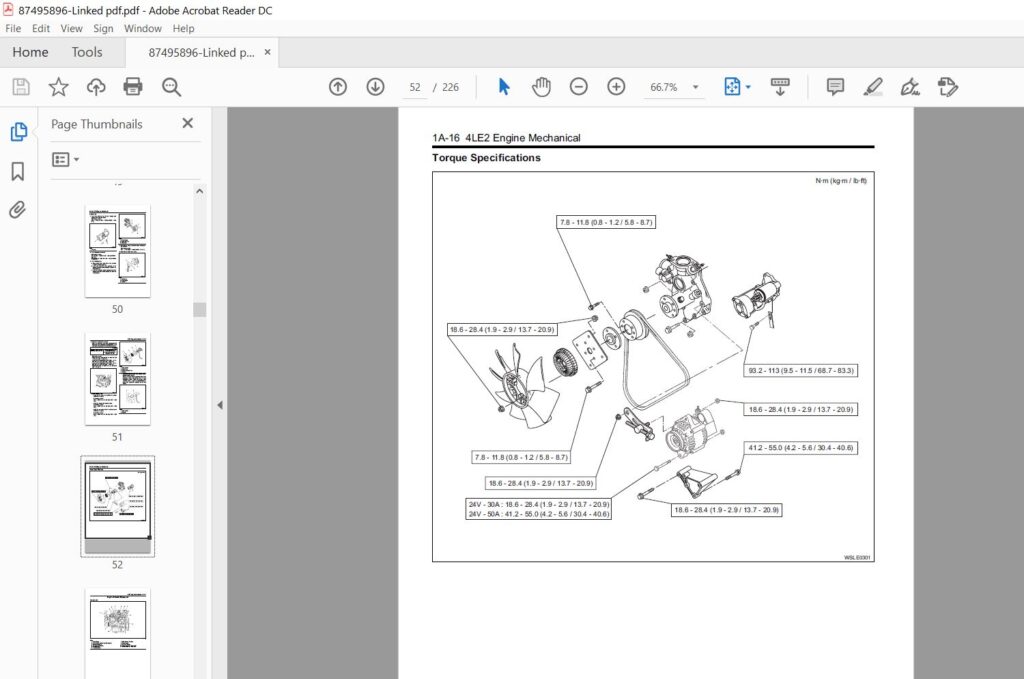Viewport: 1024px width, 679px height.
Task: Go to the next page arrow
Action: [x=376, y=87]
